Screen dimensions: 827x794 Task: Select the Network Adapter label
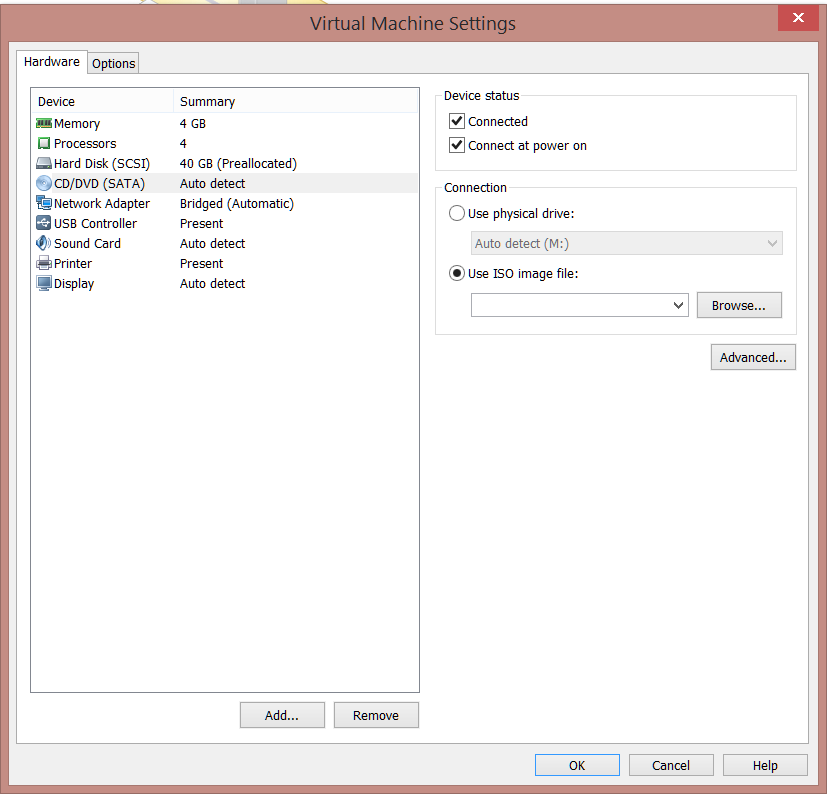[x=102, y=204]
